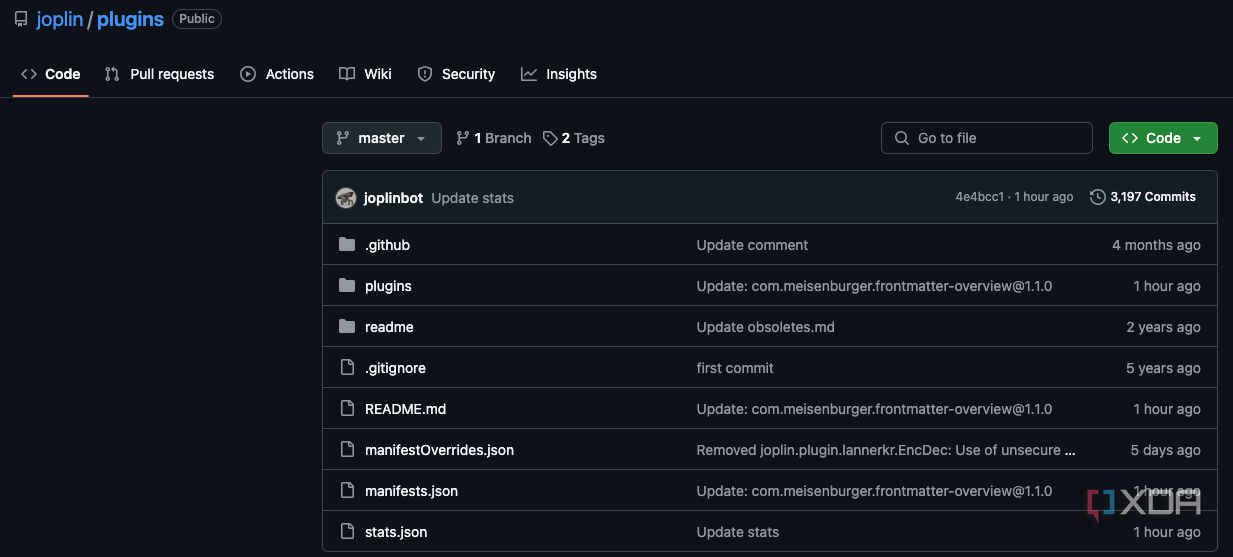Open the Wiki tab

[365, 74]
